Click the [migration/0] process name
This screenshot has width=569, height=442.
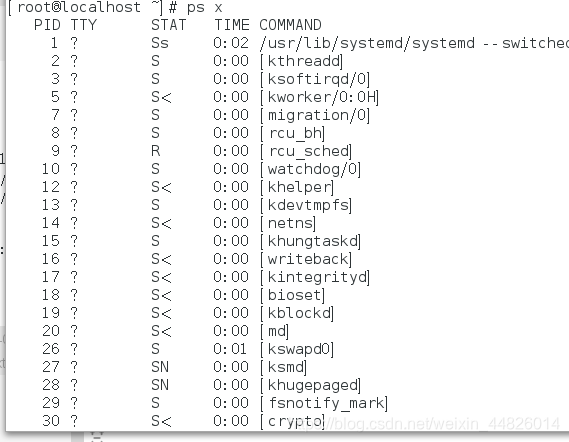click(315, 115)
